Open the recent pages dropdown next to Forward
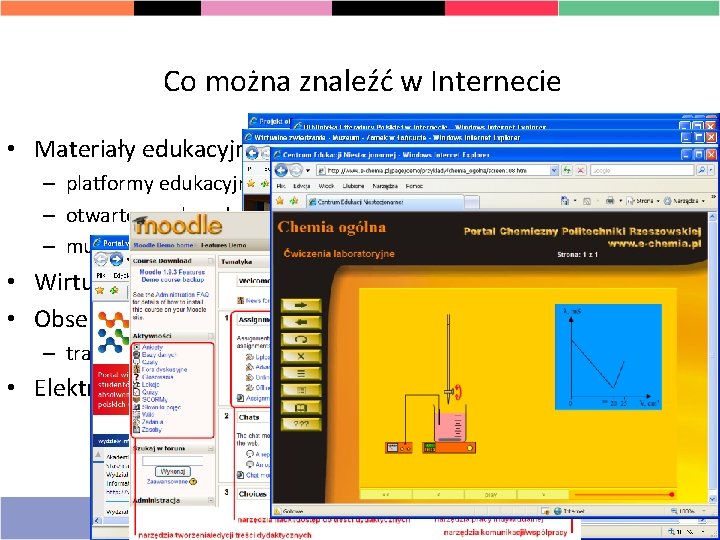This screenshot has height=540, width=720. (x=307, y=171)
